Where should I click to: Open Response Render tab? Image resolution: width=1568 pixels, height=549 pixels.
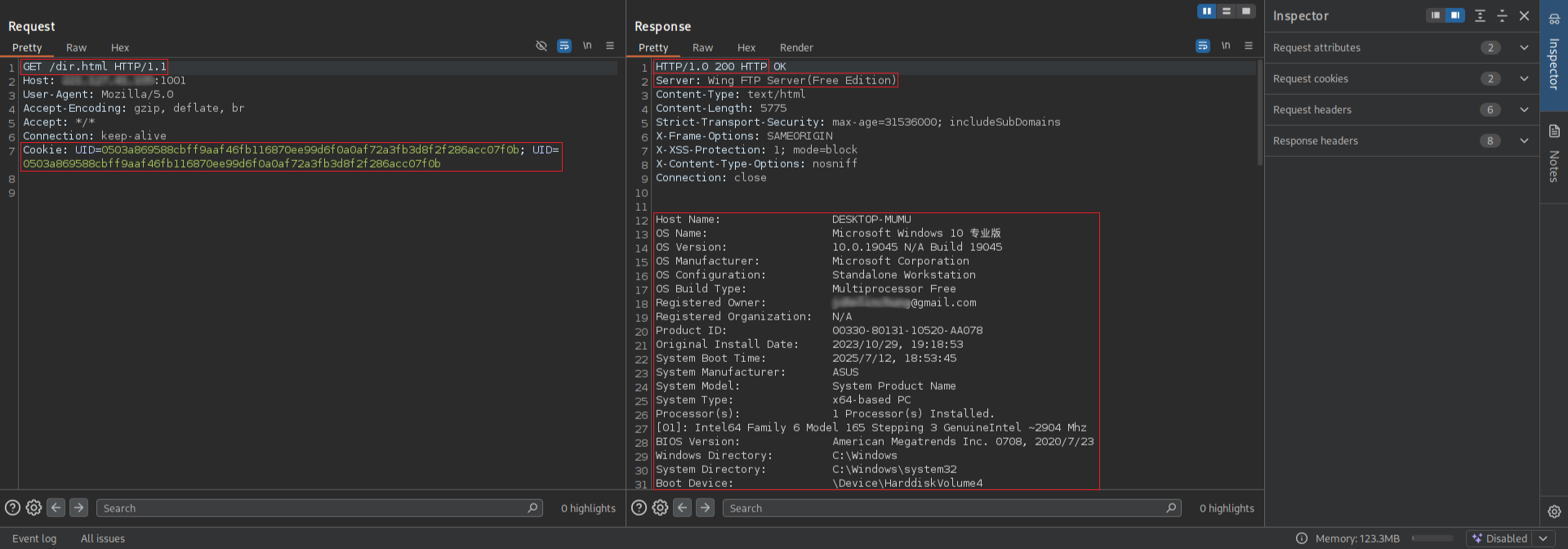point(796,47)
